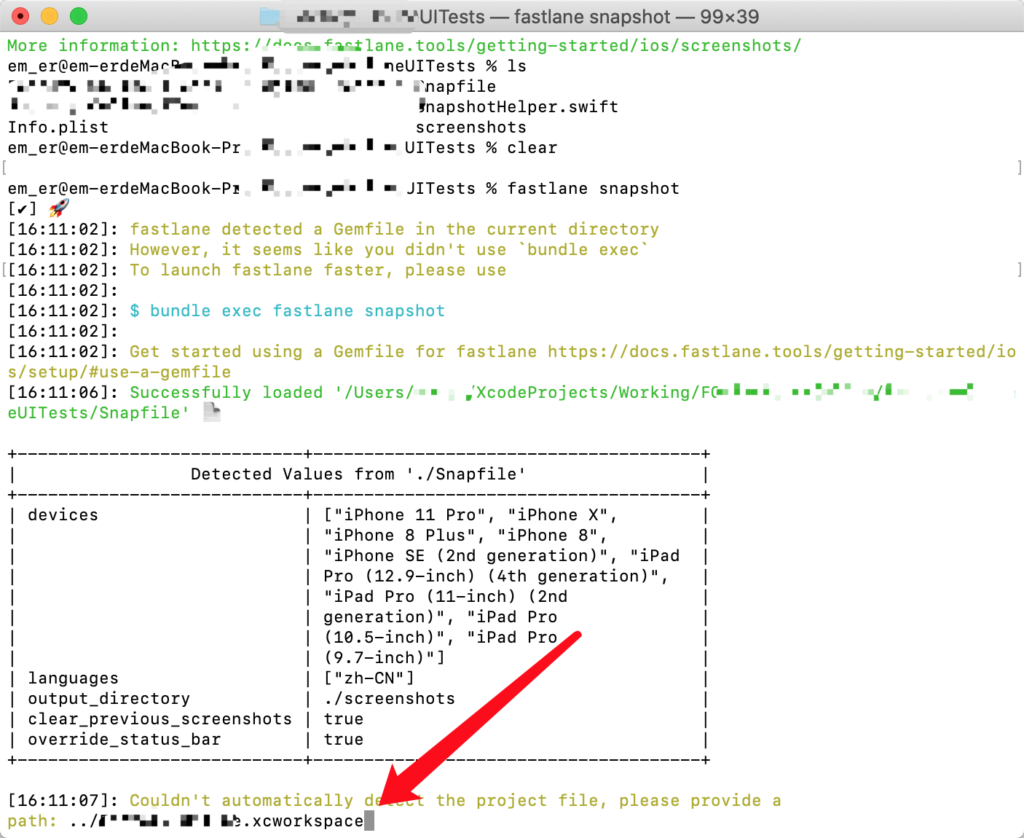This screenshot has width=1024, height=838.
Task: Click the 'However, it seems like' warning line
Action: pyautogui.click(x=389, y=250)
